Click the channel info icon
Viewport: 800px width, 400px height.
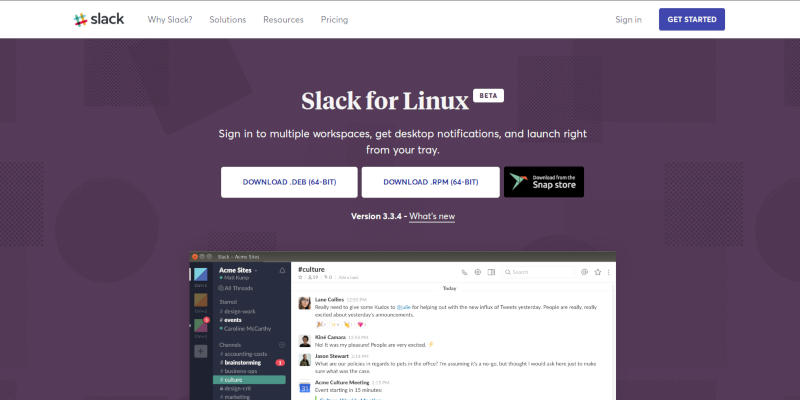pos(478,272)
